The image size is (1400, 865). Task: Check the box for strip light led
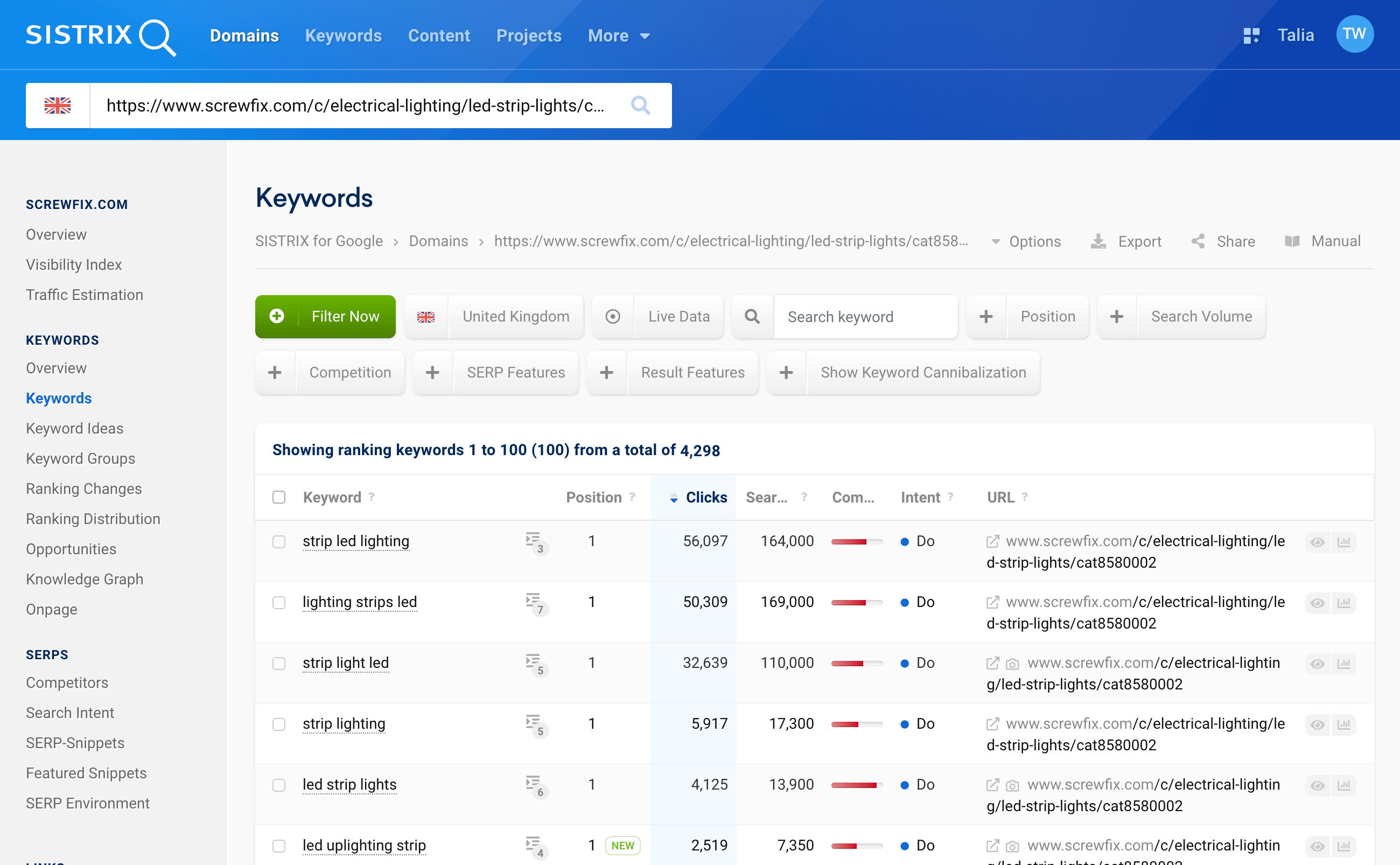279,664
